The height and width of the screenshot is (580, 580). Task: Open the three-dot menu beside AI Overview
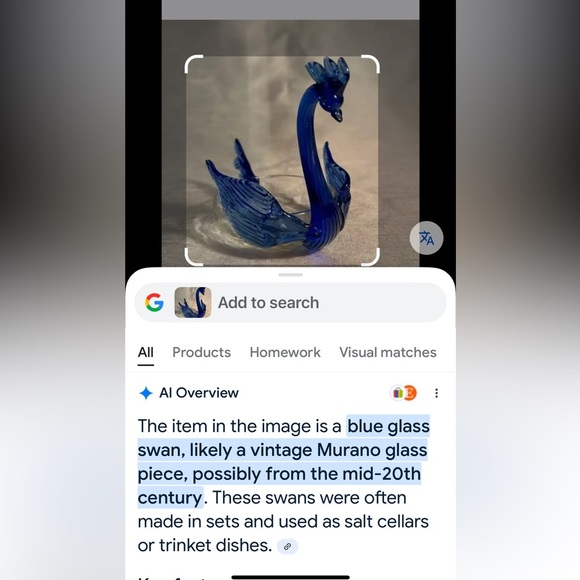coord(436,393)
